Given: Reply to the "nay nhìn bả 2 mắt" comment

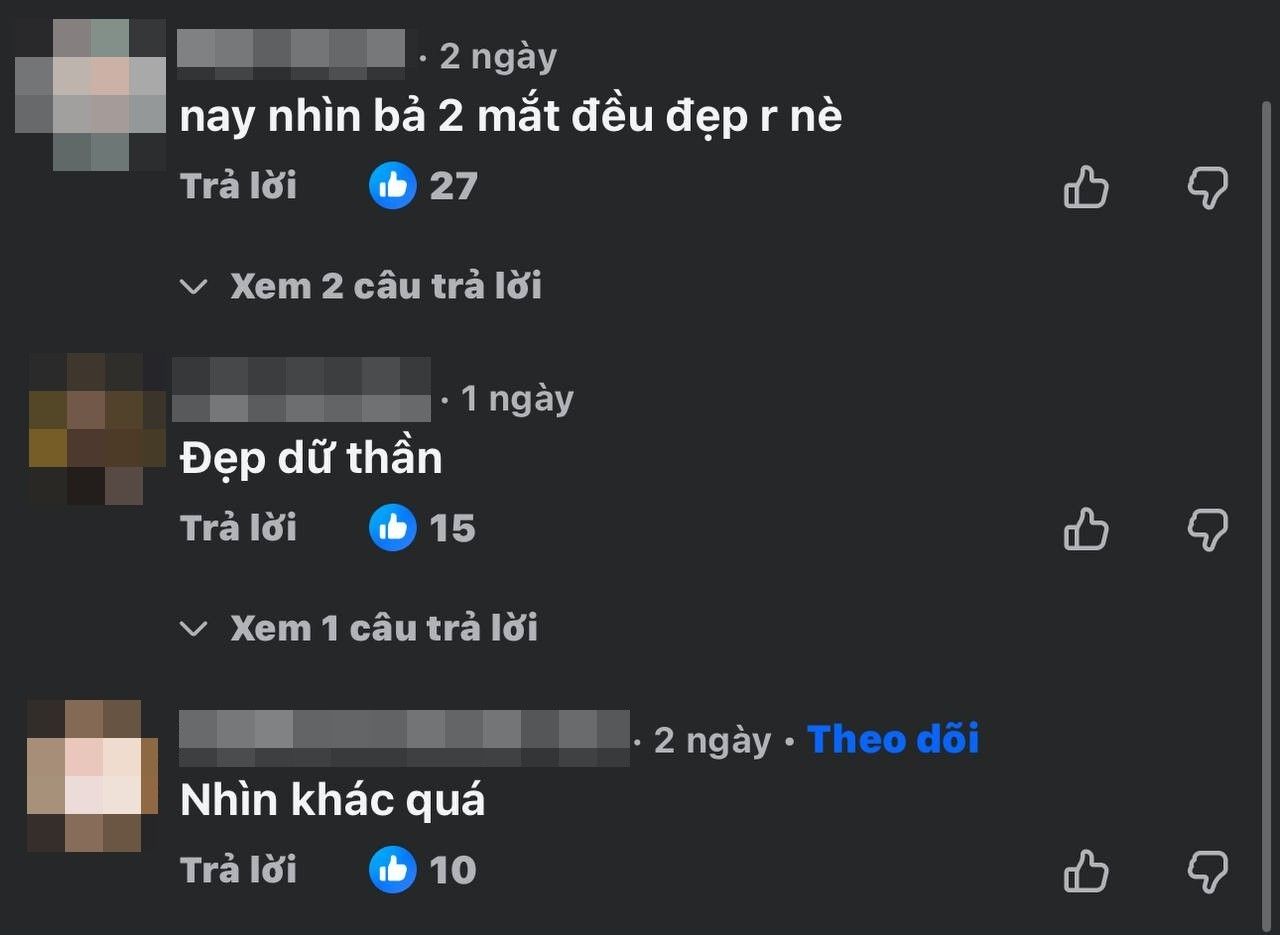Looking at the screenshot, I should [x=238, y=186].
